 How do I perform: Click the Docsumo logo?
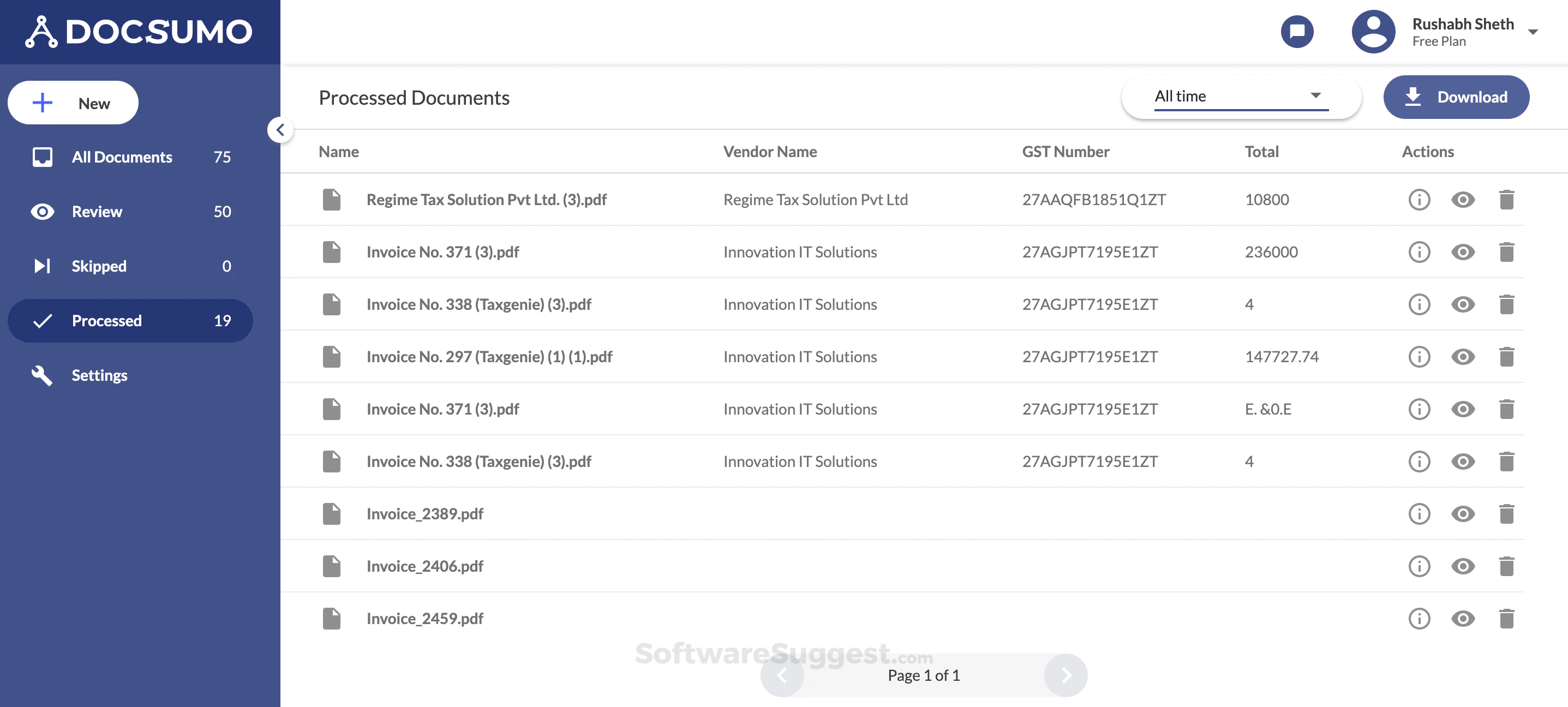[139, 32]
